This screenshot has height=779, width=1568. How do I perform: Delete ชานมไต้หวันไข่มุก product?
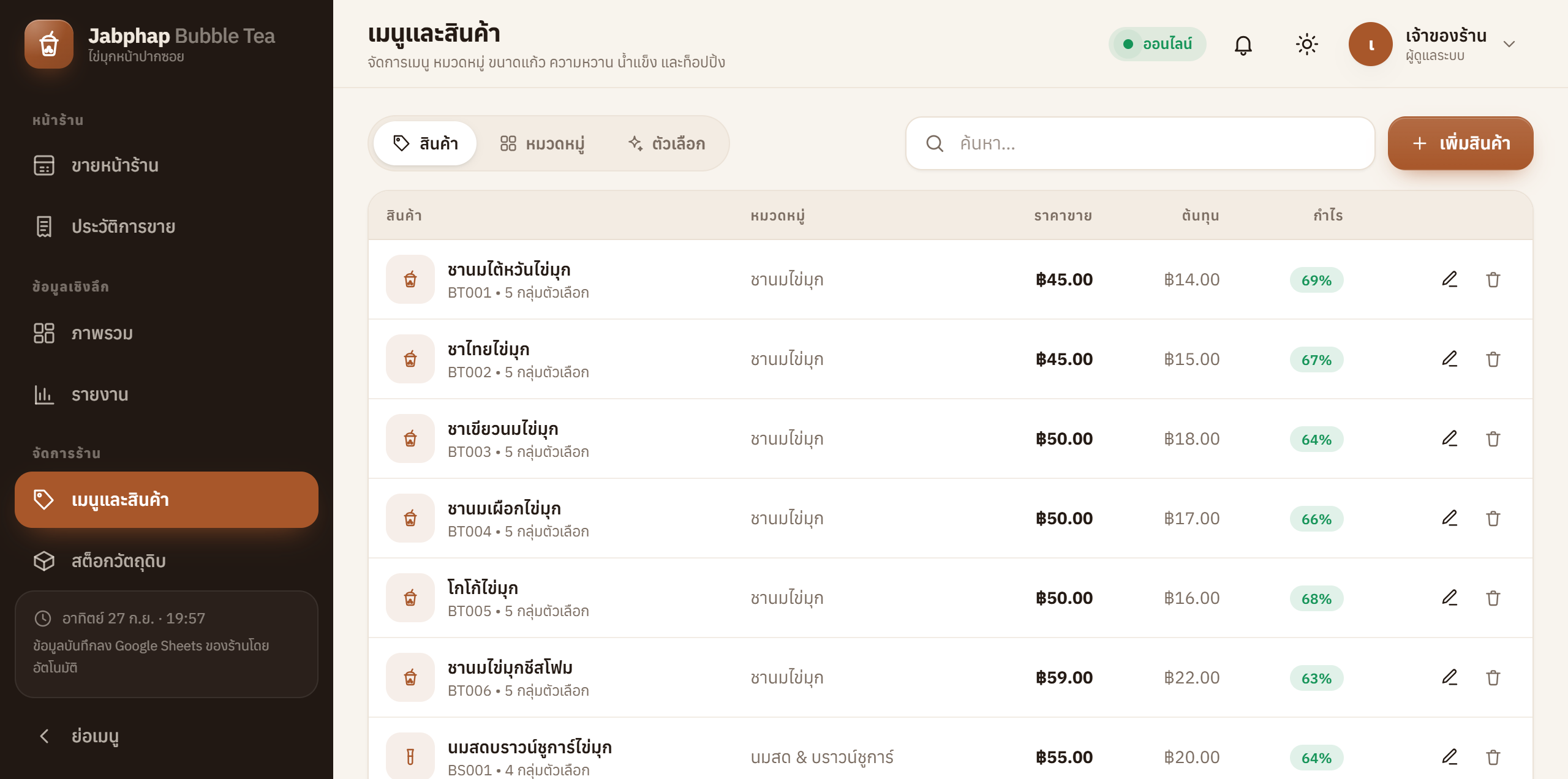click(1493, 279)
